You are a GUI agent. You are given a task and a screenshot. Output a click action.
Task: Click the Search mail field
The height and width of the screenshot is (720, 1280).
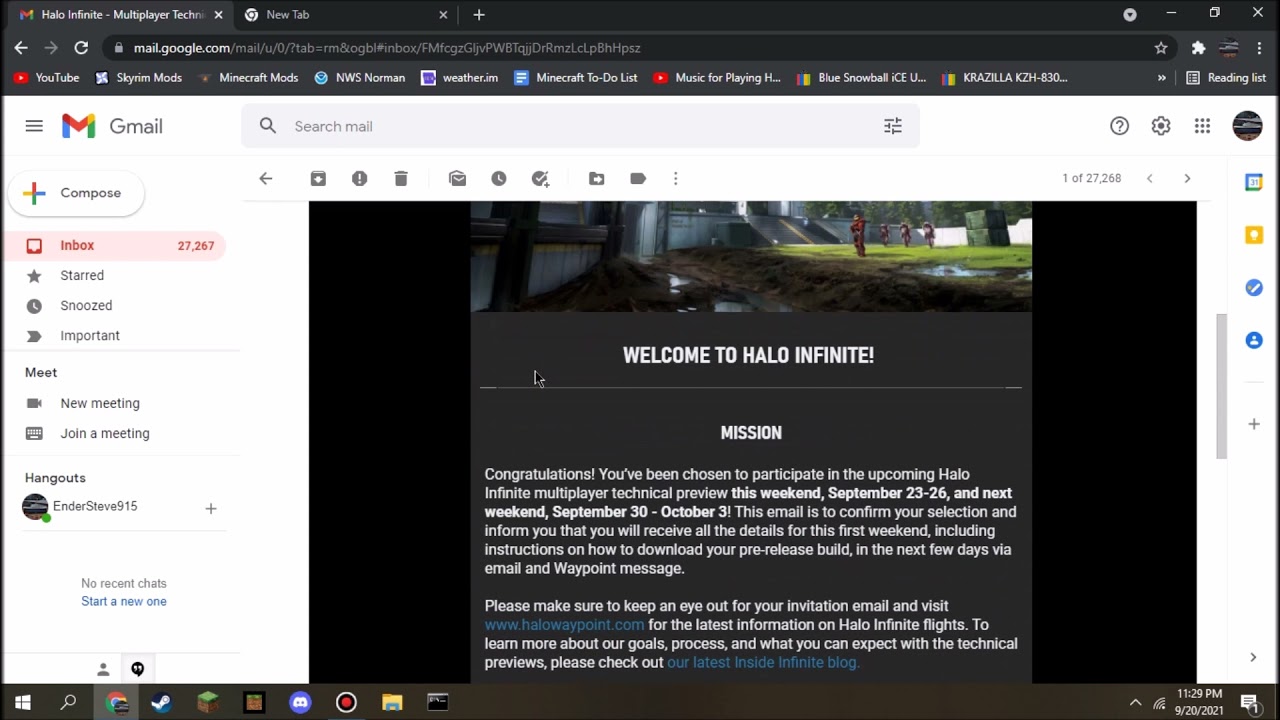click(580, 126)
